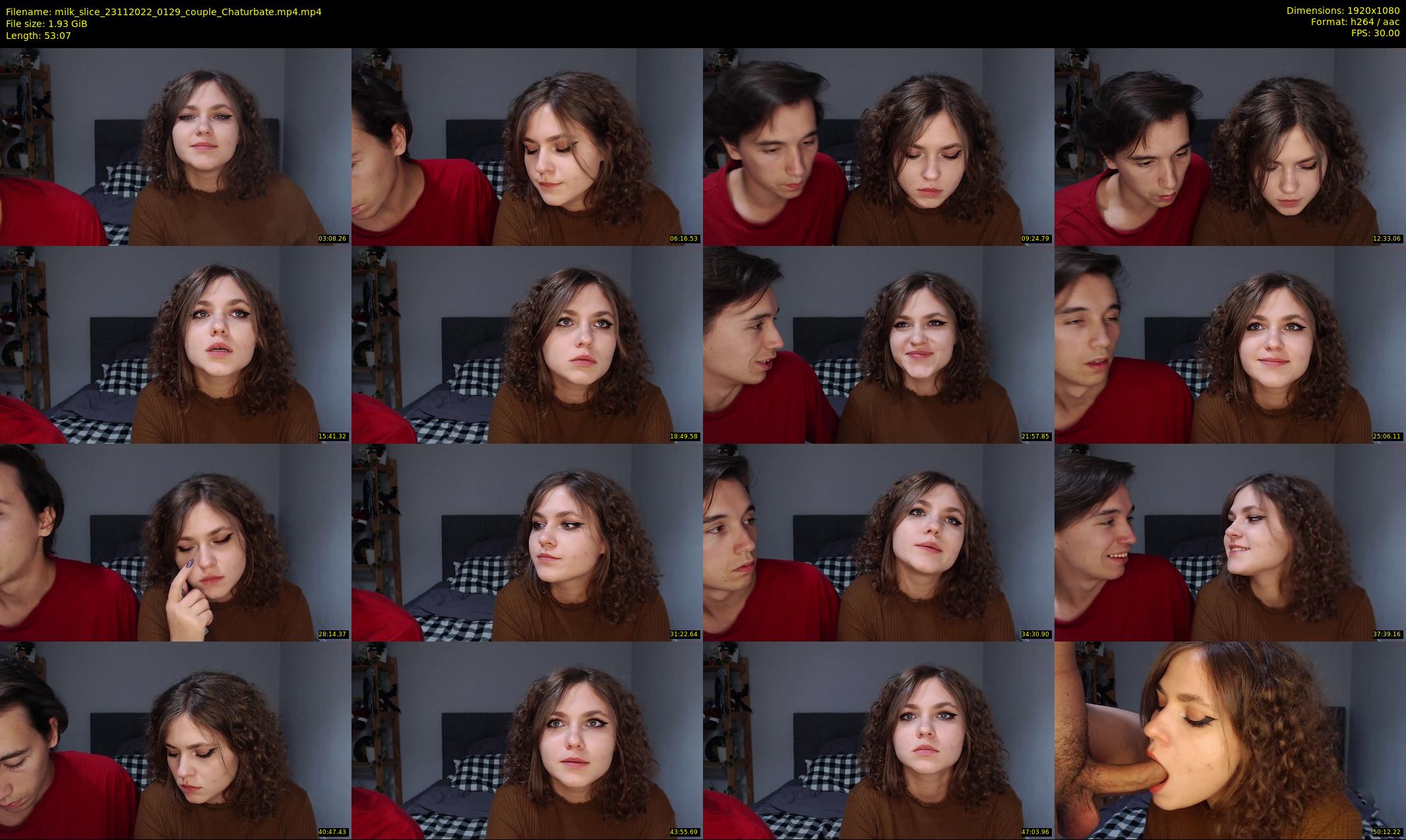Pick the frame stamped 25:06.11
Image resolution: width=1406 pixels, height=840 pixels.
coord(1230,344)
